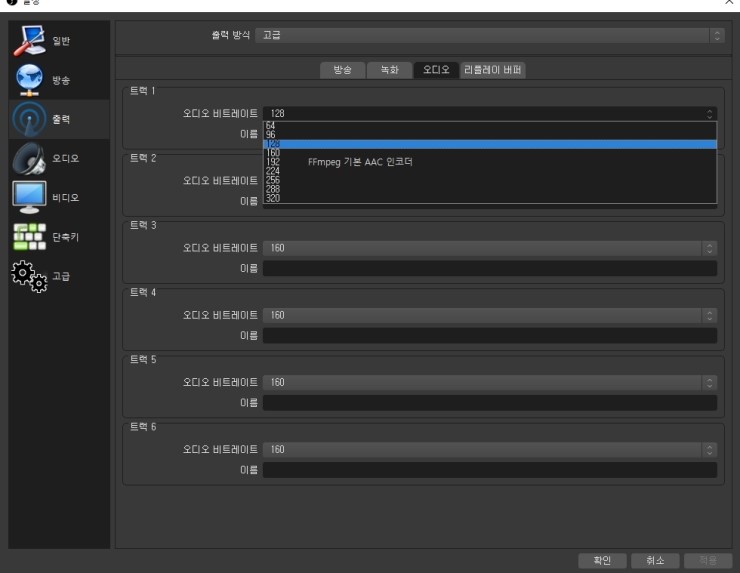Choose 96 in the bitrate list
Image resolution: width=740 pixels, height=573 pixels.
coord(490,135)
